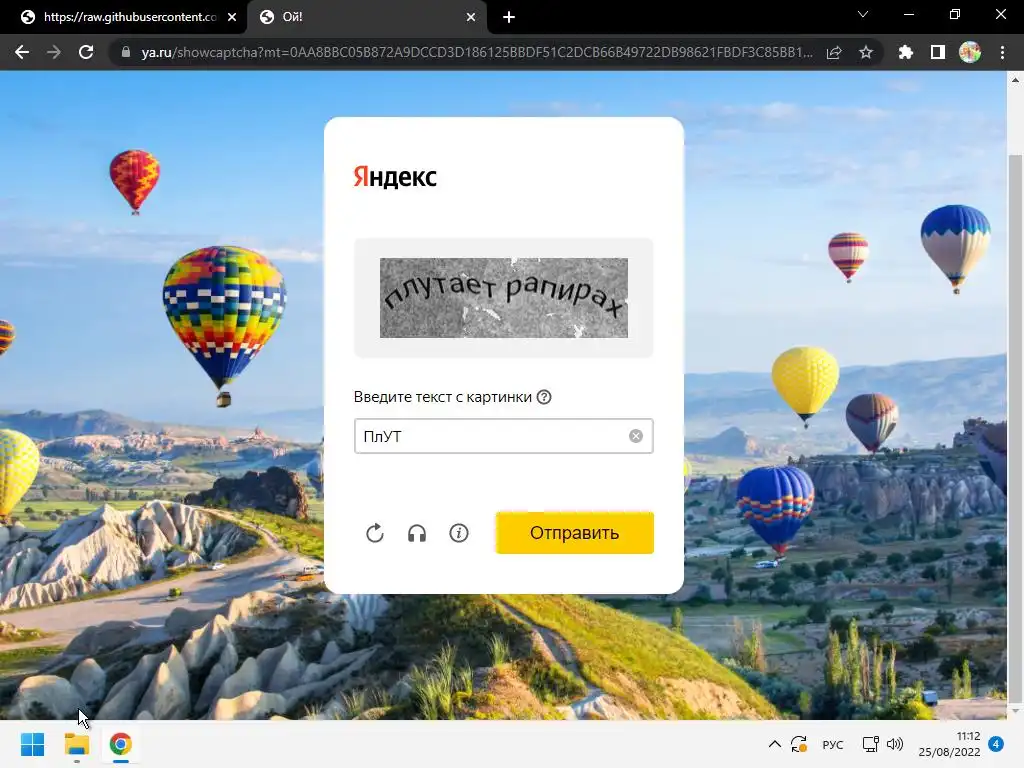Click the distorted captcha image
1024x768 pixels.
click(x=504, y=298)
